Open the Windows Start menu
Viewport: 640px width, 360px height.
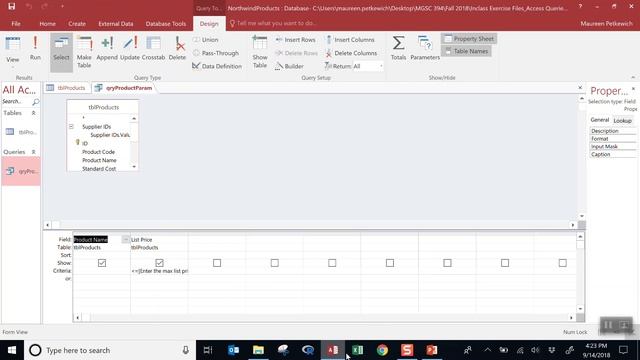click(12, 350)
